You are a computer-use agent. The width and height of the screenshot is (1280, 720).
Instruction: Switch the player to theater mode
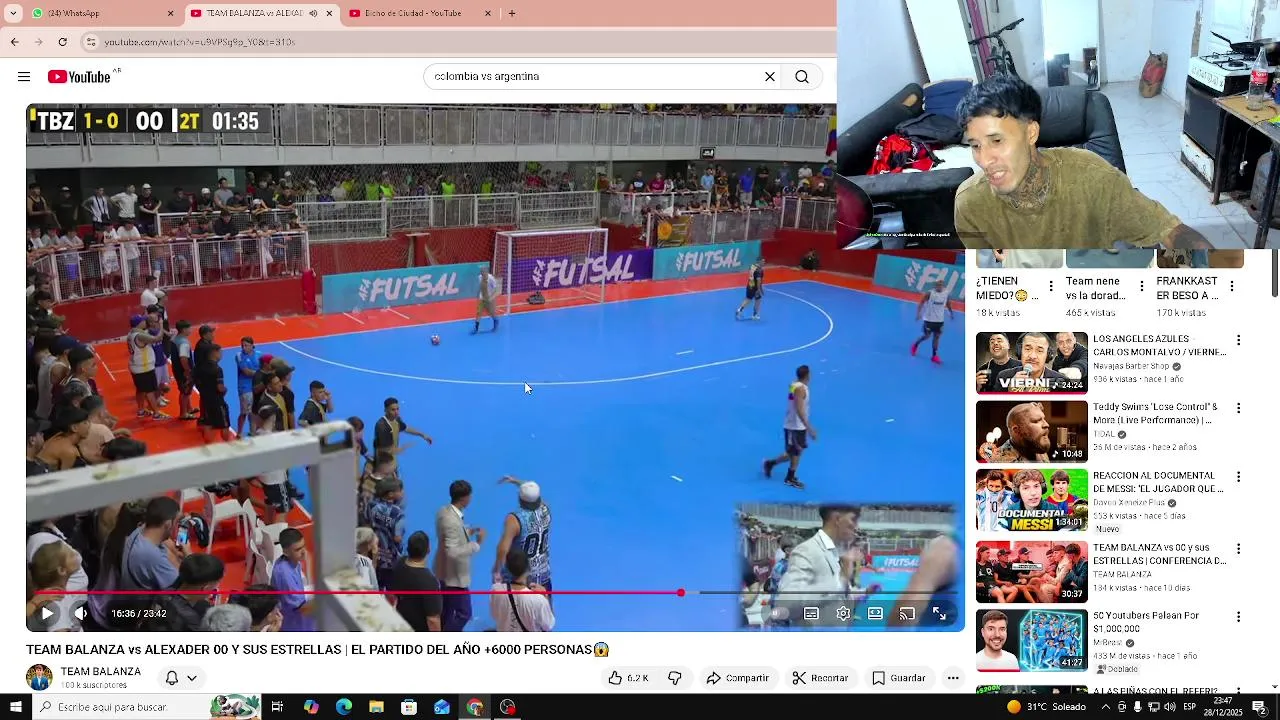point(875,614)
